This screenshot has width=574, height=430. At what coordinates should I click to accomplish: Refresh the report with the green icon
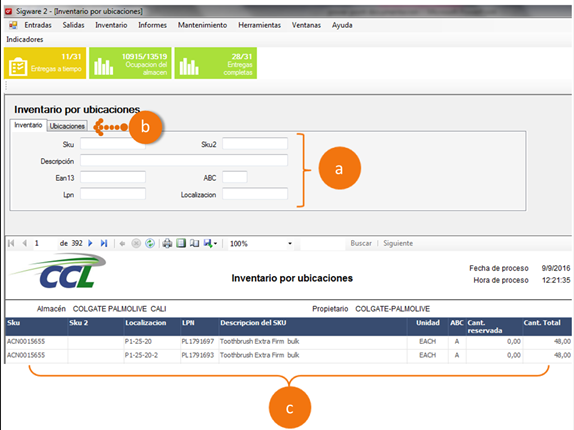tap(150, 243)
